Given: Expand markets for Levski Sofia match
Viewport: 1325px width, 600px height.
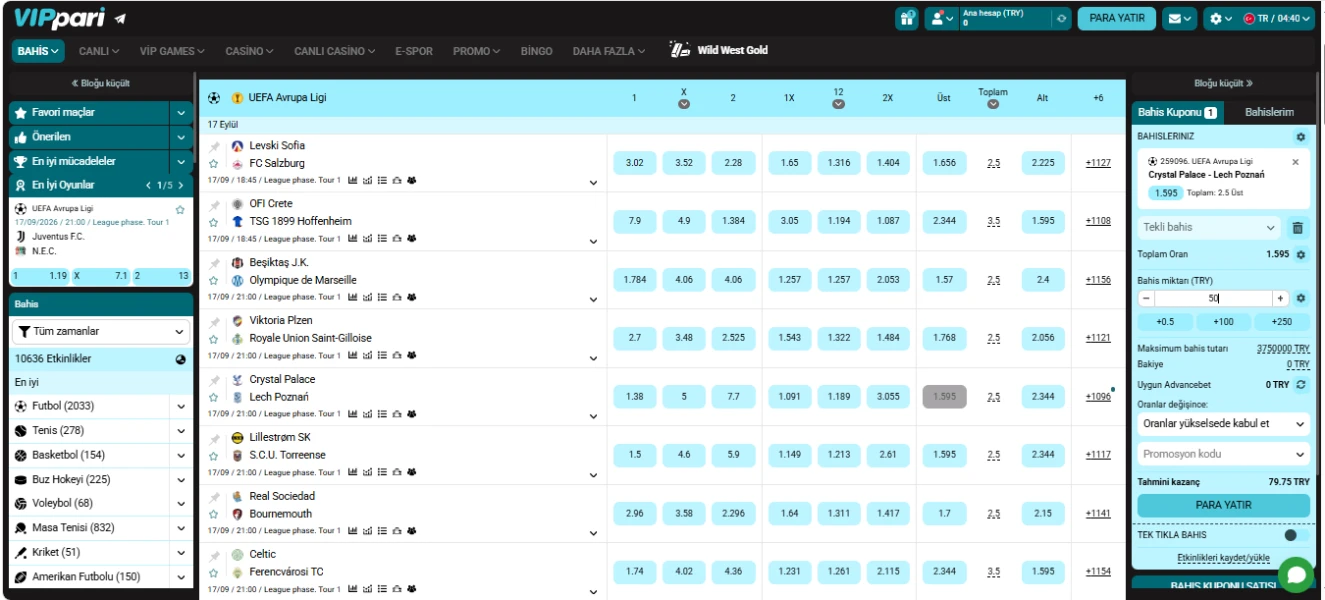Looking at the screenshot, I should click(x=593, y=182).
